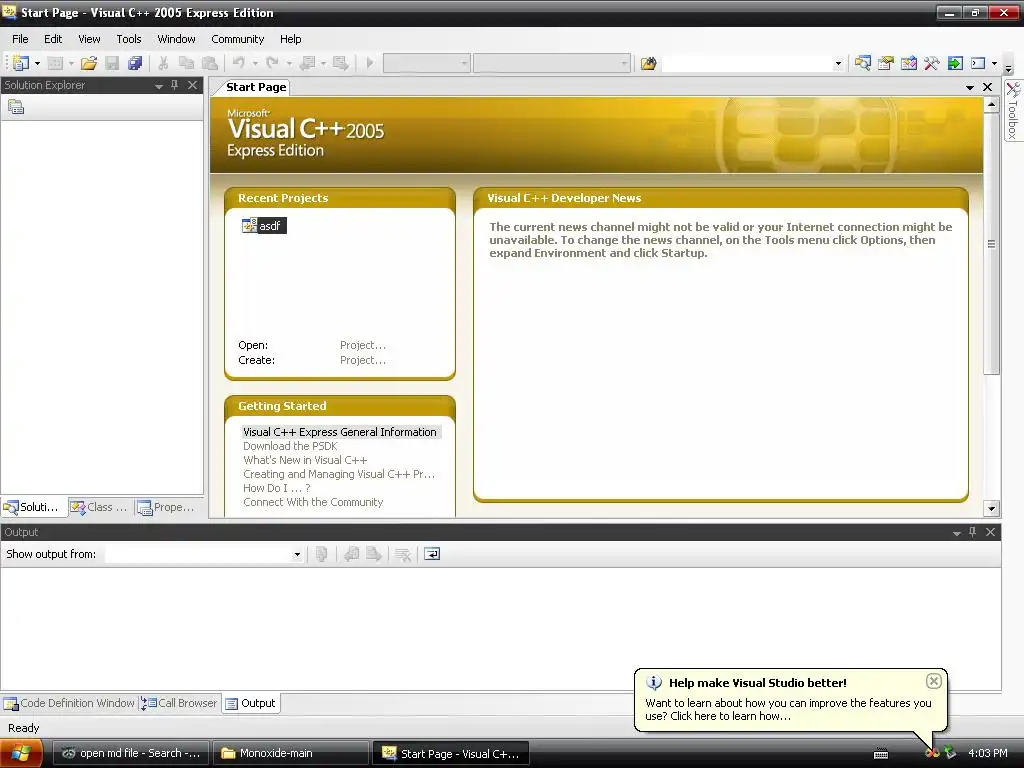
Task: Click the Windows Start button
Action: pyautogui.click(x=21, y=754)
